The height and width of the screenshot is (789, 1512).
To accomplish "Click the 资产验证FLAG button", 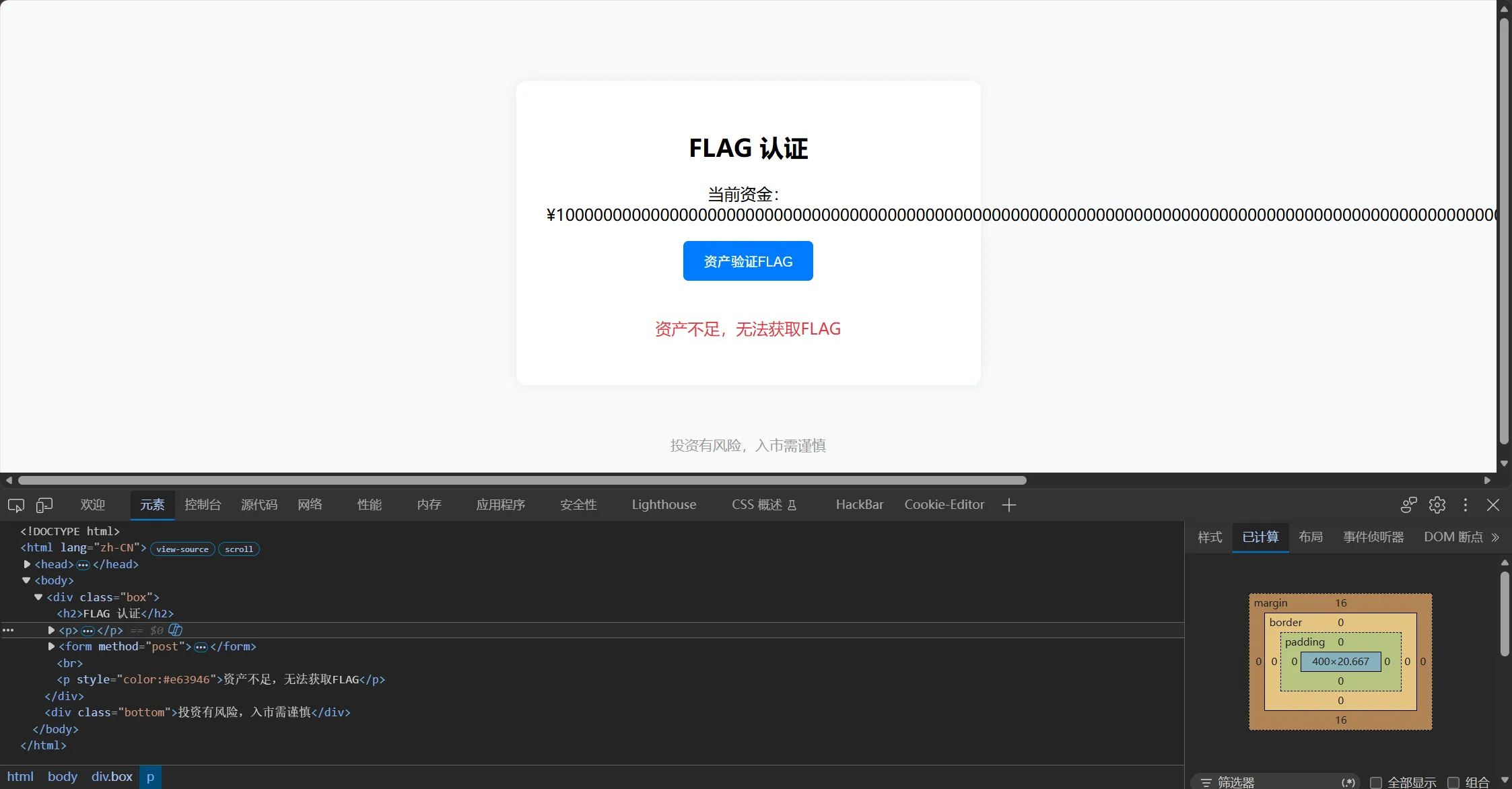I will (x=748, y=261).
